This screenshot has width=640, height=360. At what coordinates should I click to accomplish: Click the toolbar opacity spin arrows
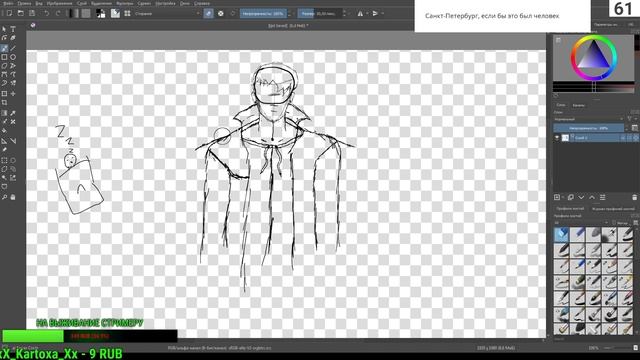click(289, 13)
